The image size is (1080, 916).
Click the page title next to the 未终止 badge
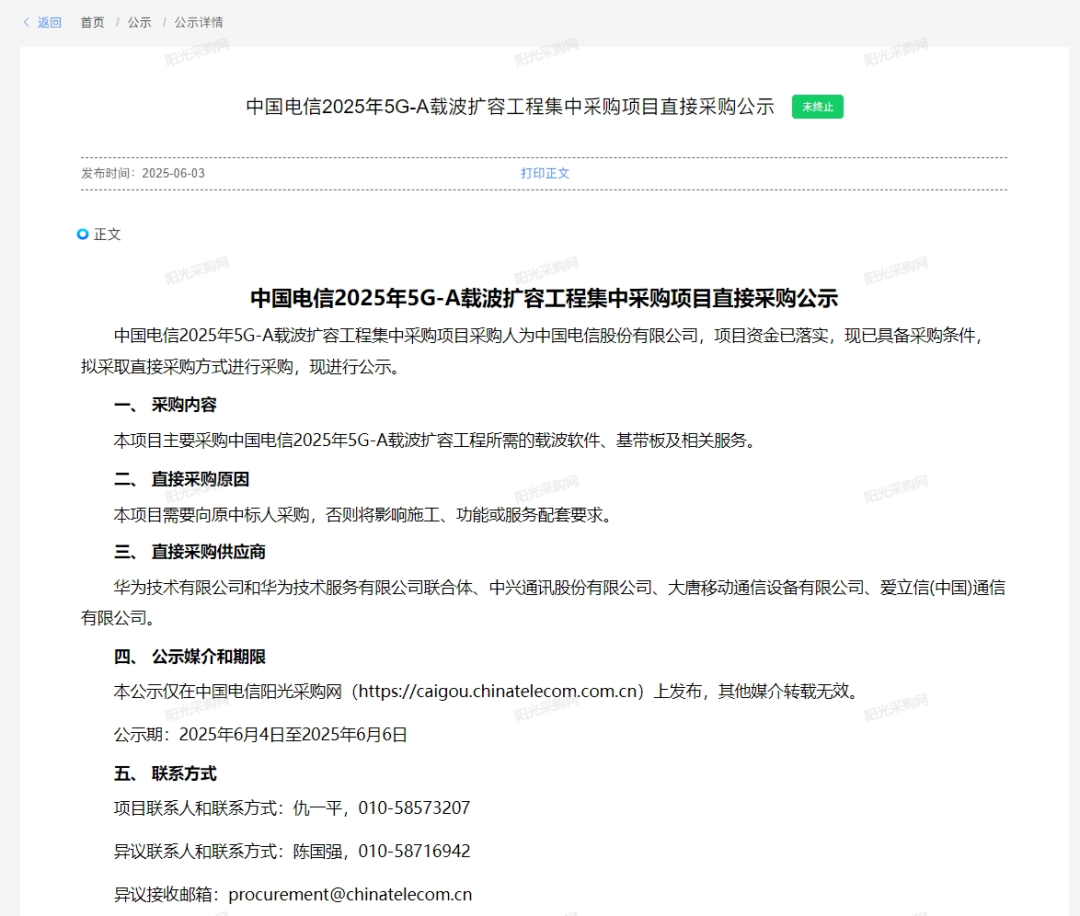click(x=510, y=107)
